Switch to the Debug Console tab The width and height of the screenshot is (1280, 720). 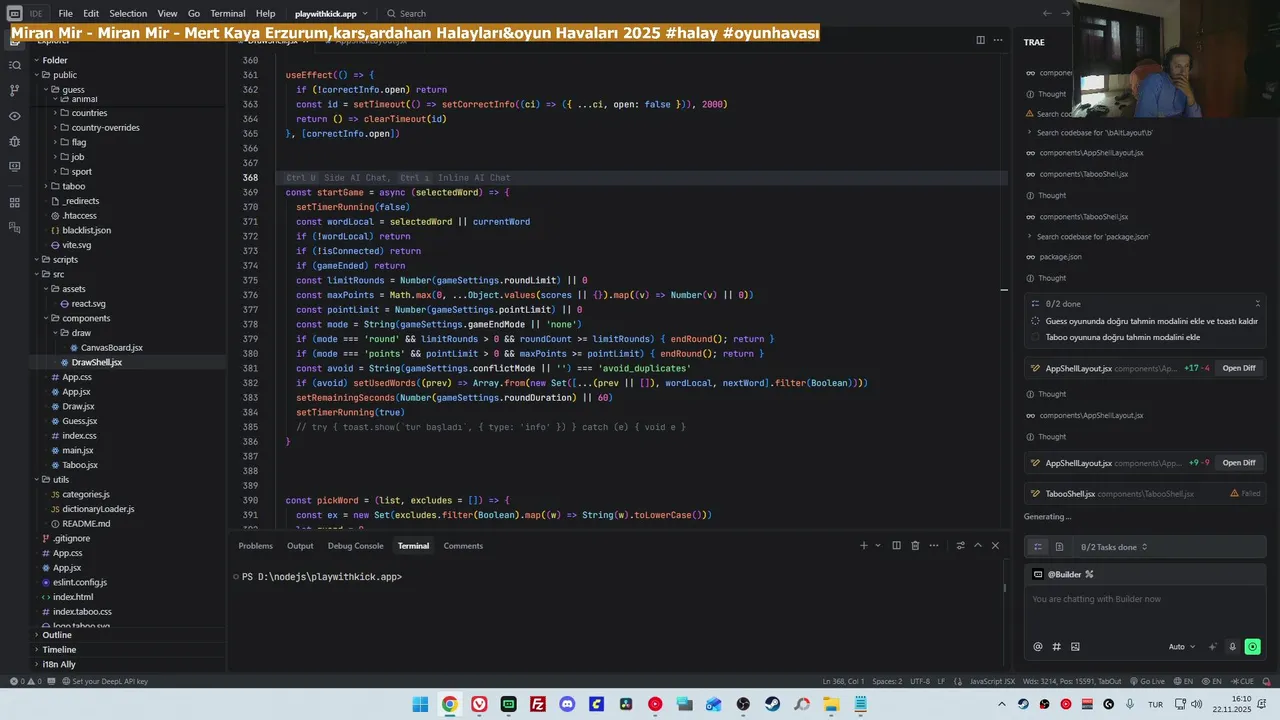point(355,546)
